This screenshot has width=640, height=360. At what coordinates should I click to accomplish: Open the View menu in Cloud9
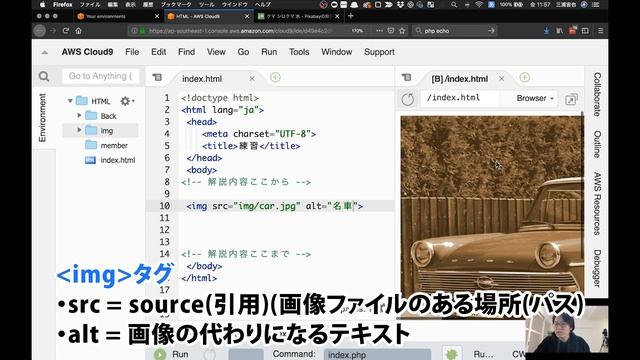pos(216,52)
